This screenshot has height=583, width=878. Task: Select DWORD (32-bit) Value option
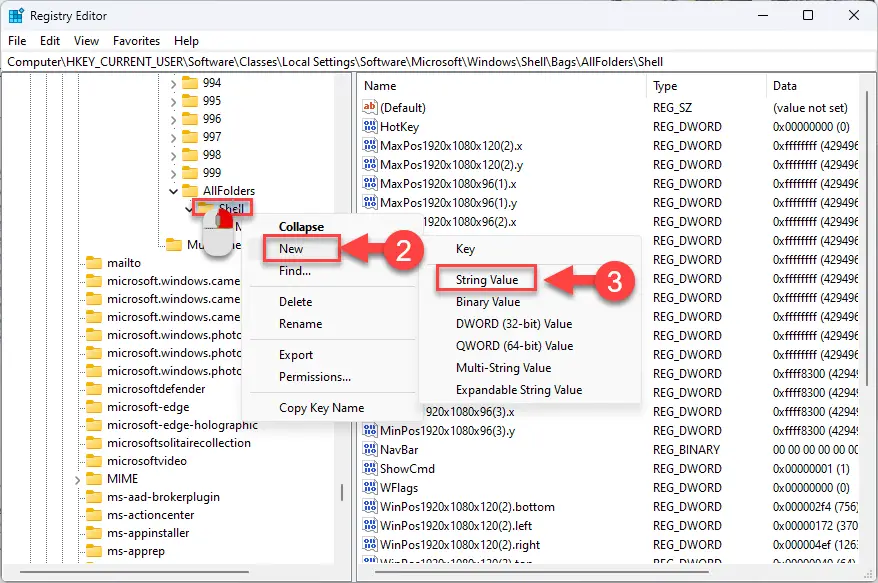click(513, 324)
